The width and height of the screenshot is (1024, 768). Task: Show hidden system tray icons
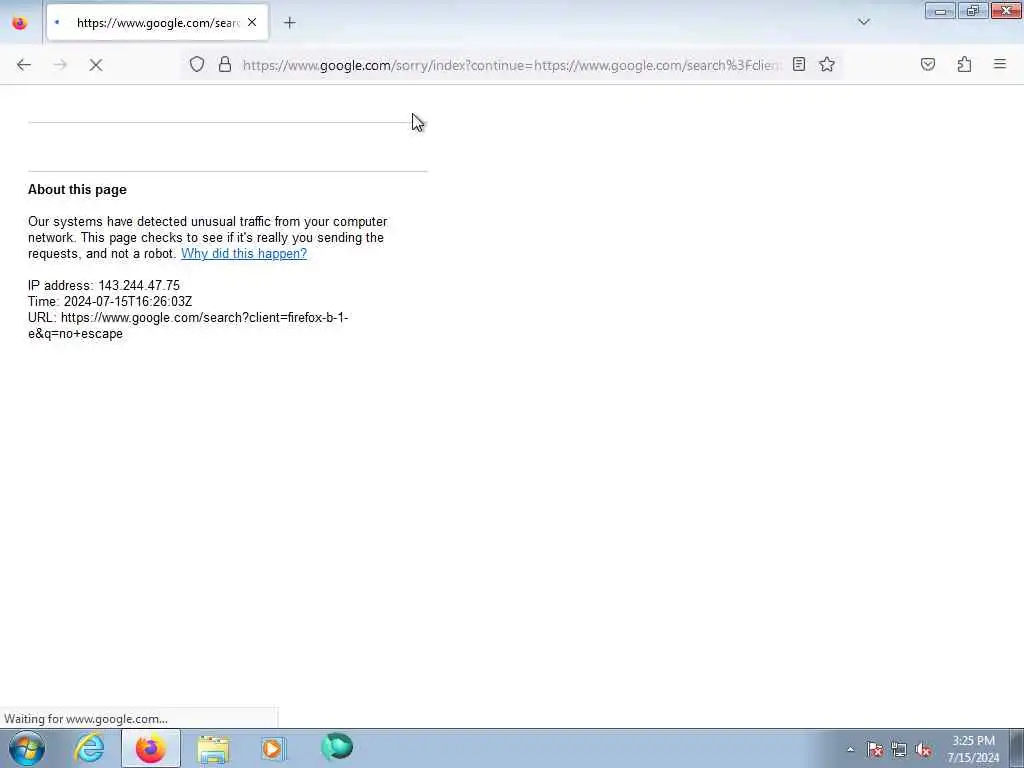point(850,750)
